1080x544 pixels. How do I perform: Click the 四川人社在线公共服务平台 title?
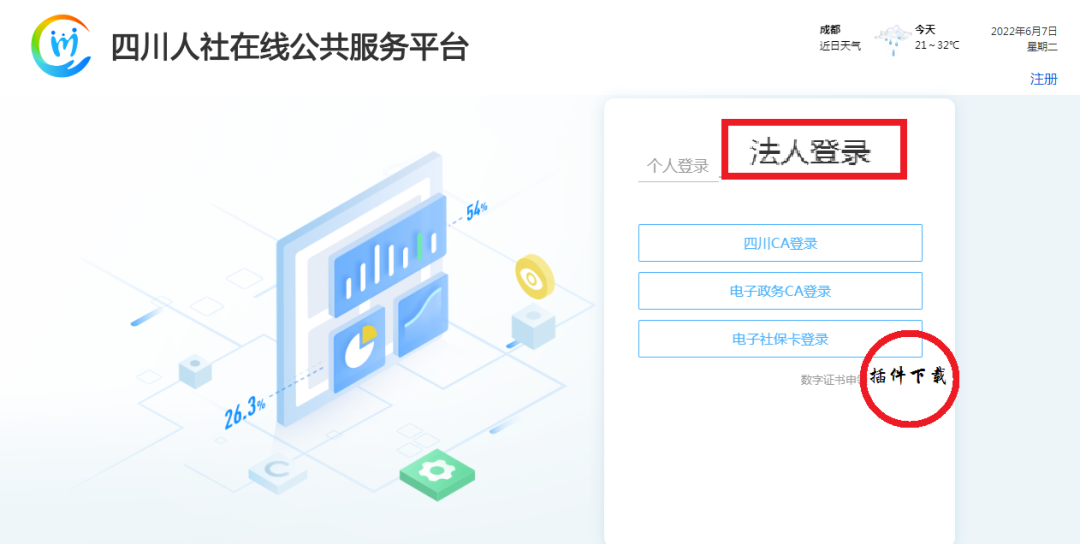click(290, 47)
